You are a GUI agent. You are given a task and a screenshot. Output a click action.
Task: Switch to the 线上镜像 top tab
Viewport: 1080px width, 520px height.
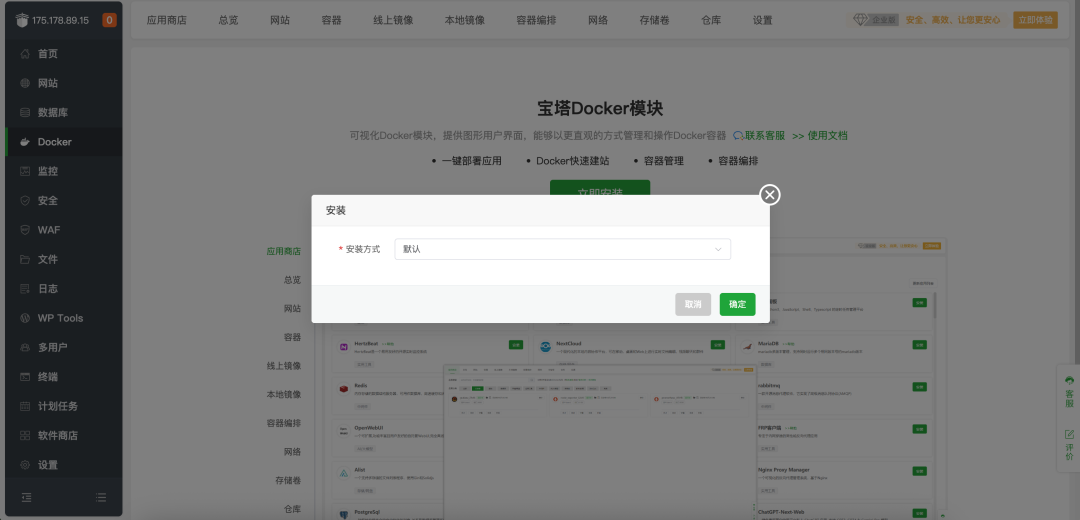click(x=393, y=20)
